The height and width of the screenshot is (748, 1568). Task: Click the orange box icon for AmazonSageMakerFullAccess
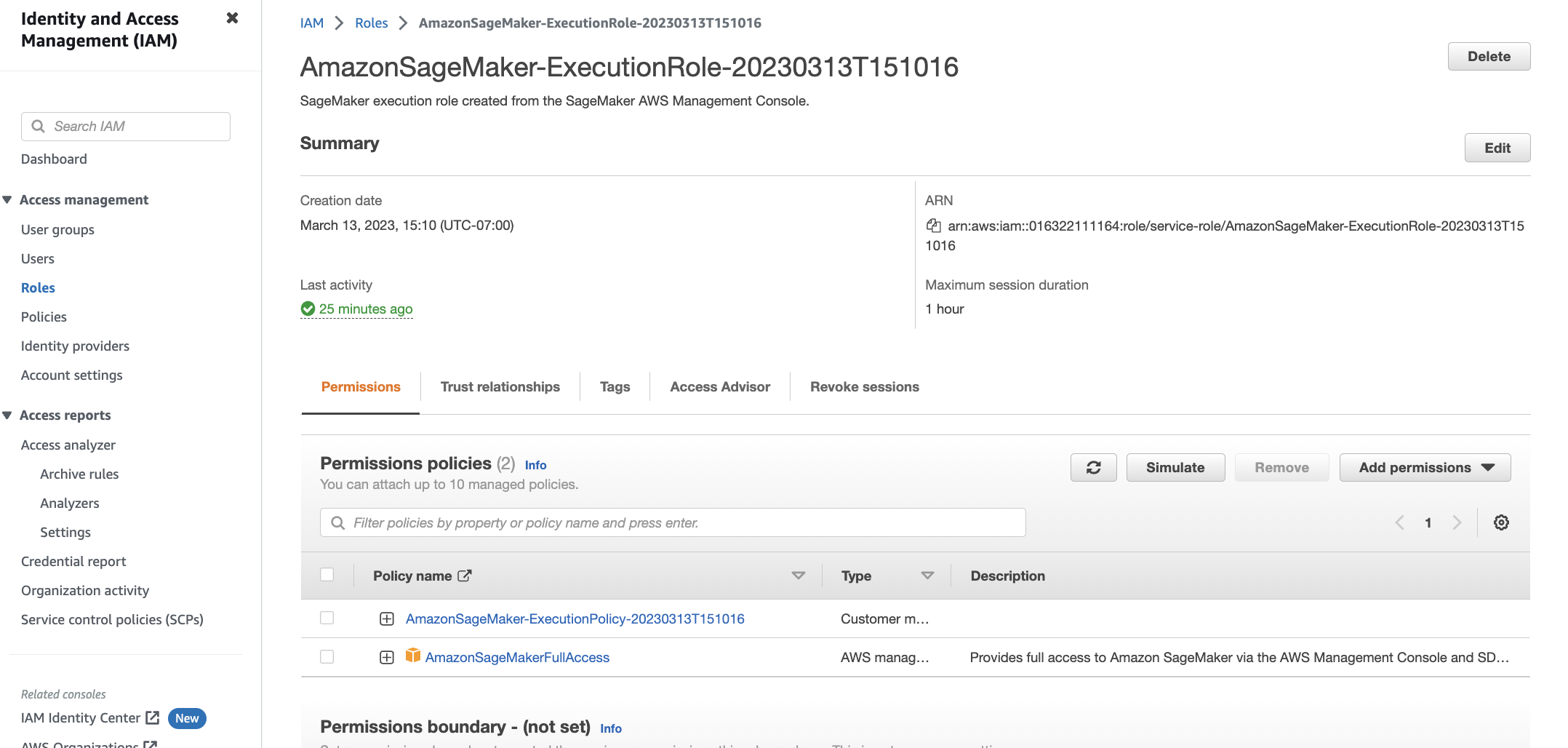tap(413, 656)
